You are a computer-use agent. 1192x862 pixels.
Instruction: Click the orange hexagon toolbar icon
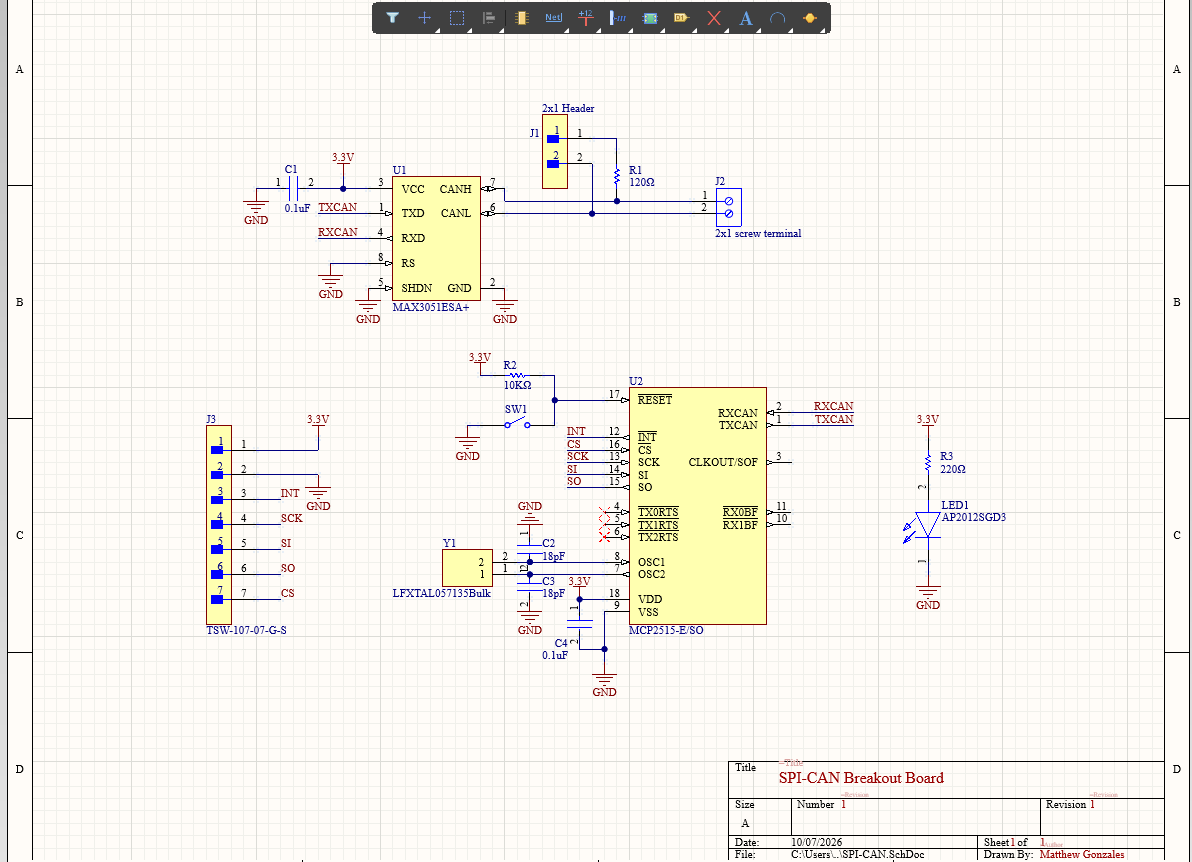click(x=810, y=17)
